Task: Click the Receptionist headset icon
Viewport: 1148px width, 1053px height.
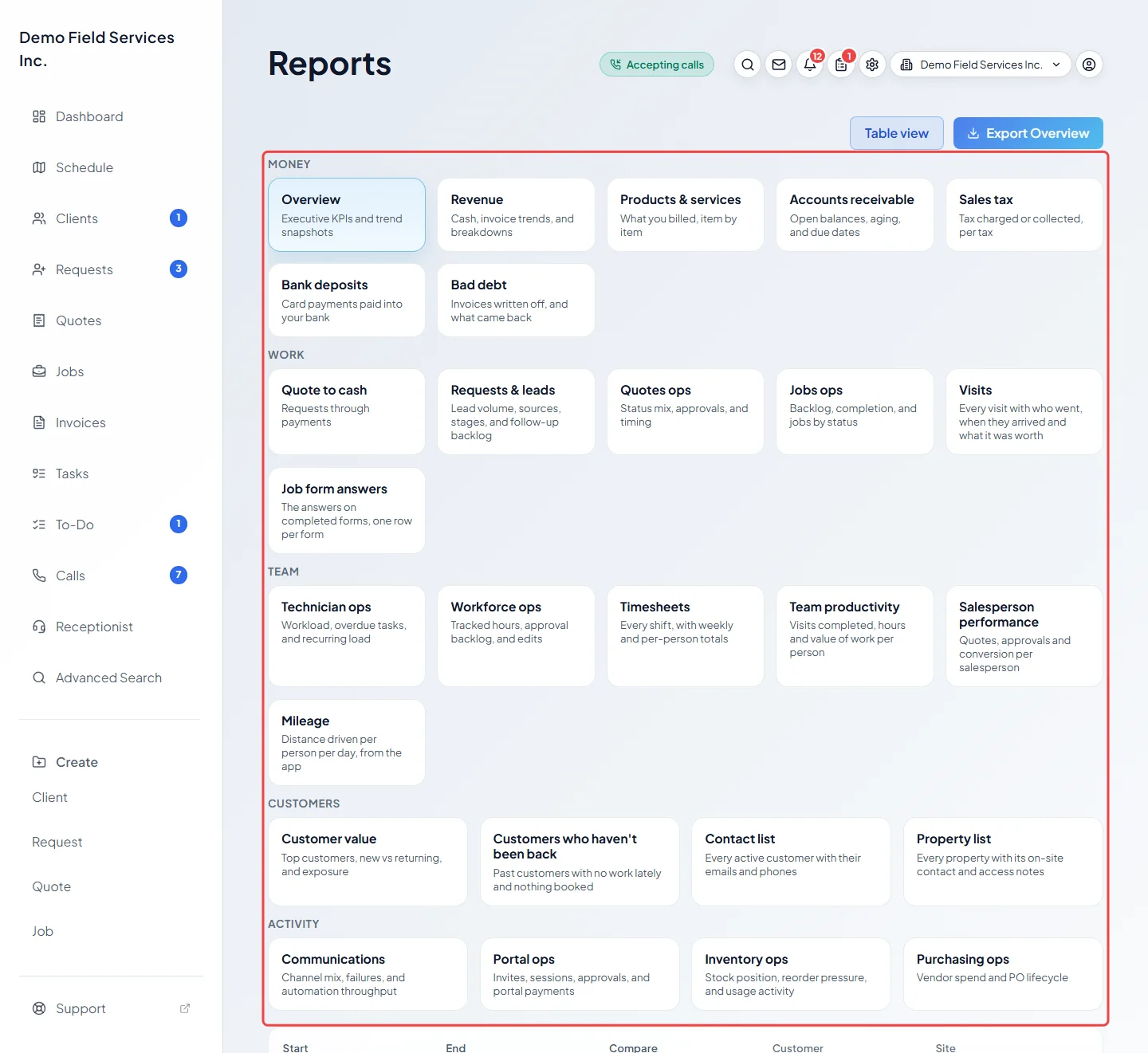Action: (39, 627)
